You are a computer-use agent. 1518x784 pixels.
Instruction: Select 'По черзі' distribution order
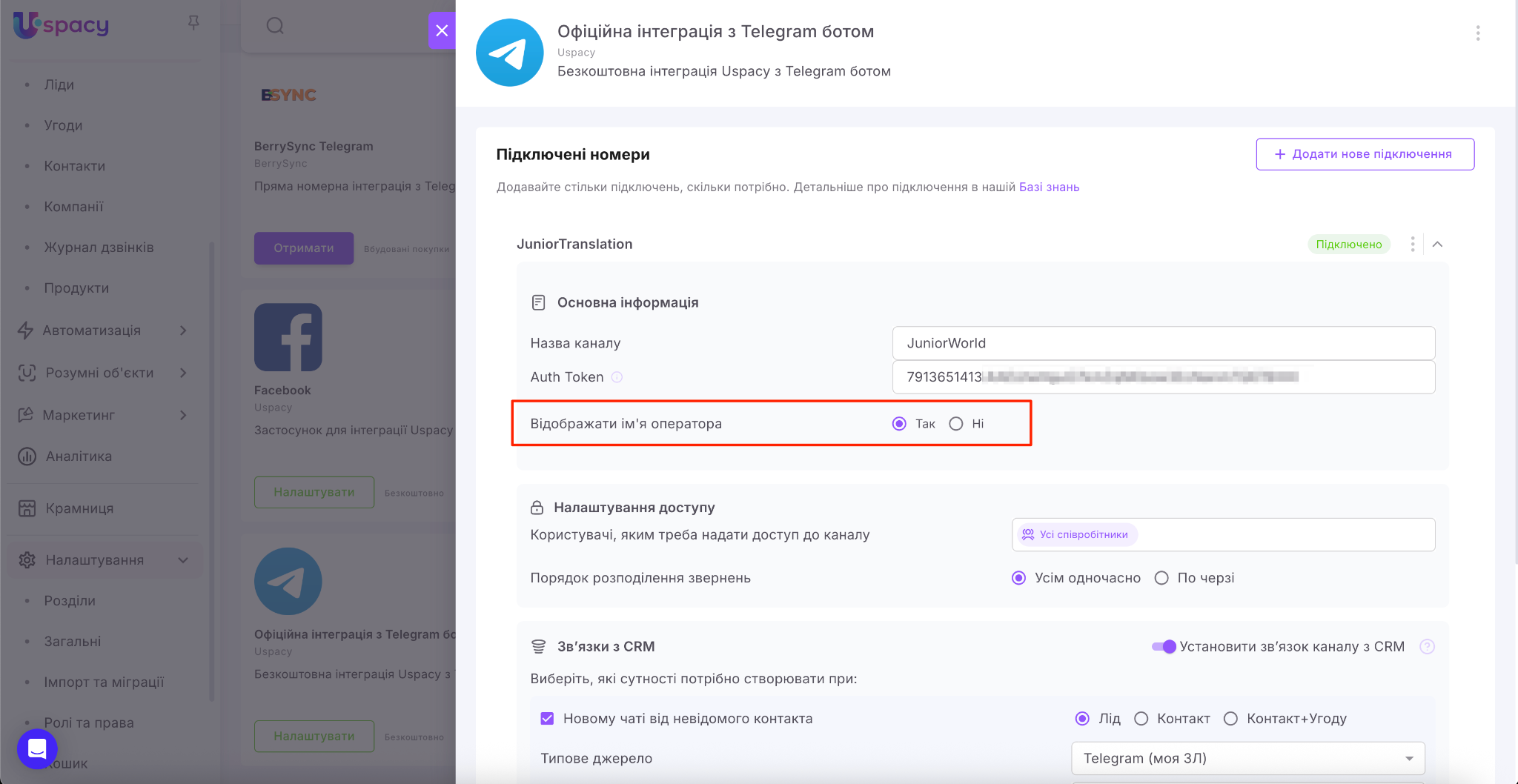point(1161,578)
